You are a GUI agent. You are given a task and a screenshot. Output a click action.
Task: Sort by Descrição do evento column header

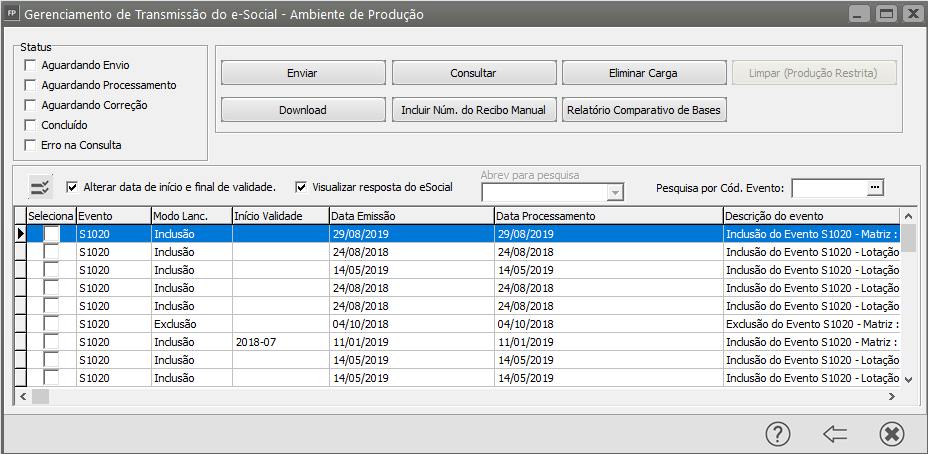pos(810,216)
